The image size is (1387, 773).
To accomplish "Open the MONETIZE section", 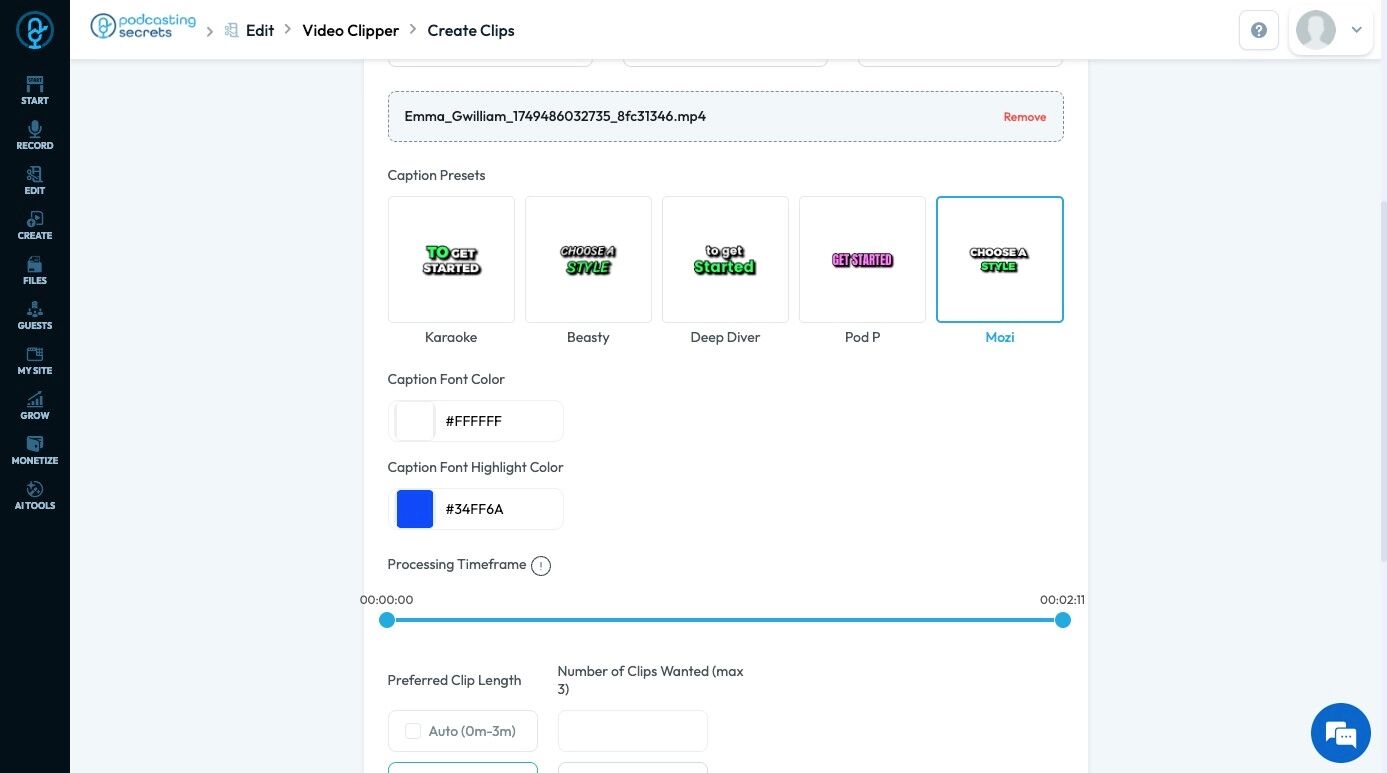I will point(35,450).
